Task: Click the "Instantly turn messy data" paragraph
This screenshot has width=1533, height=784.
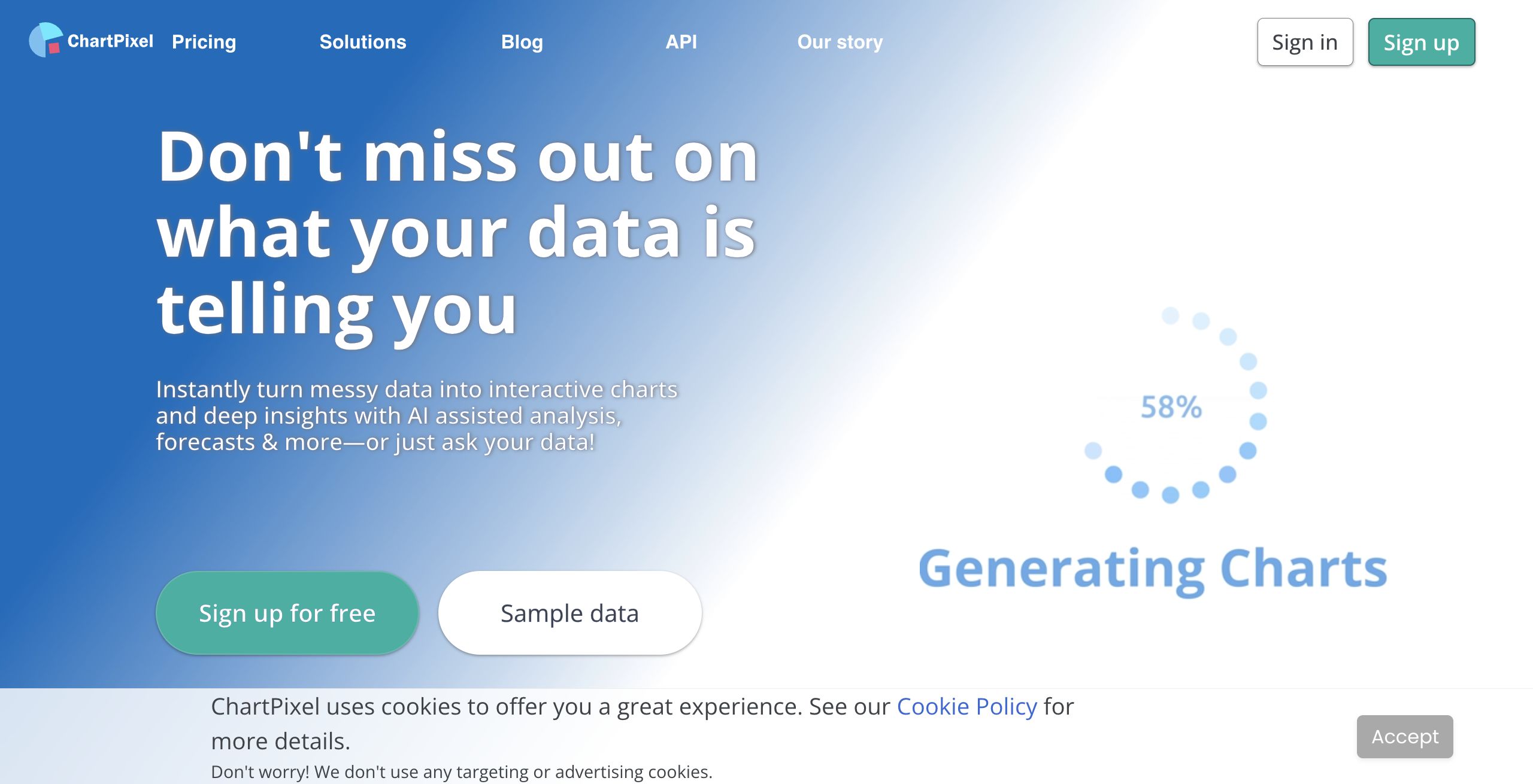Action: [x=416, y=415]
